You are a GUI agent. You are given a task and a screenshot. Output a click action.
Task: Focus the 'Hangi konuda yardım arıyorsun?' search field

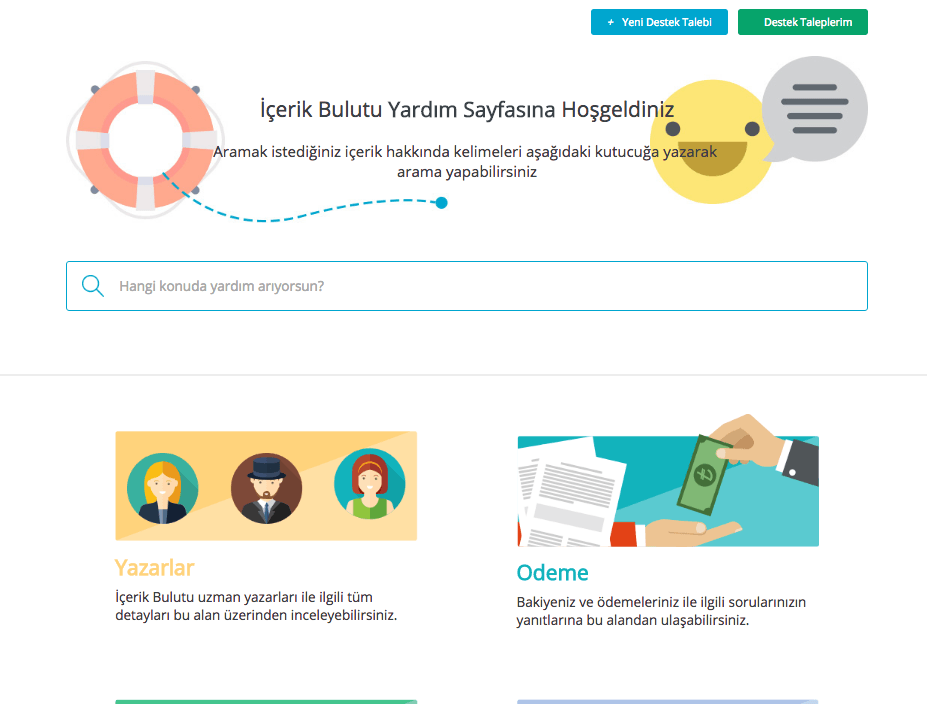point(480,286)
